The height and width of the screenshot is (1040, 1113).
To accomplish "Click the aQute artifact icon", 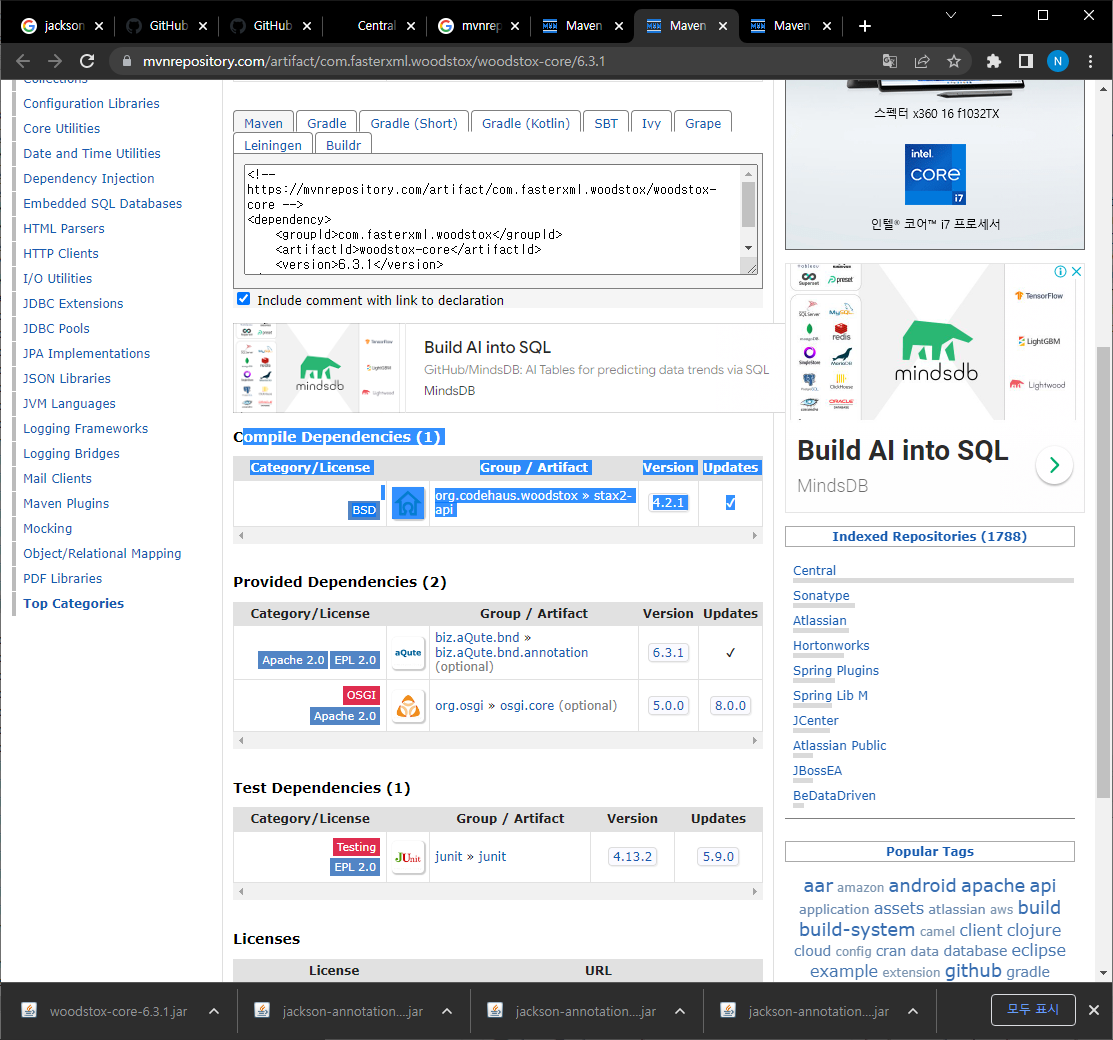I will (x=408, y=652).
